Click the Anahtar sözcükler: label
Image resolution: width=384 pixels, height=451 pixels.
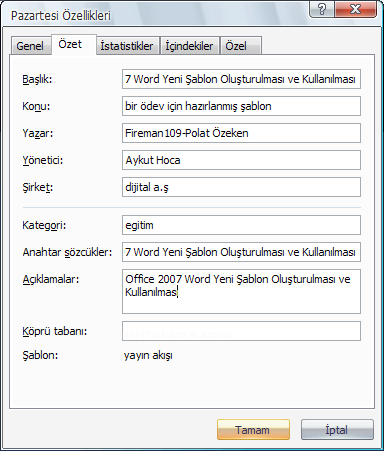pyautogui.click(x=67, y=252)
